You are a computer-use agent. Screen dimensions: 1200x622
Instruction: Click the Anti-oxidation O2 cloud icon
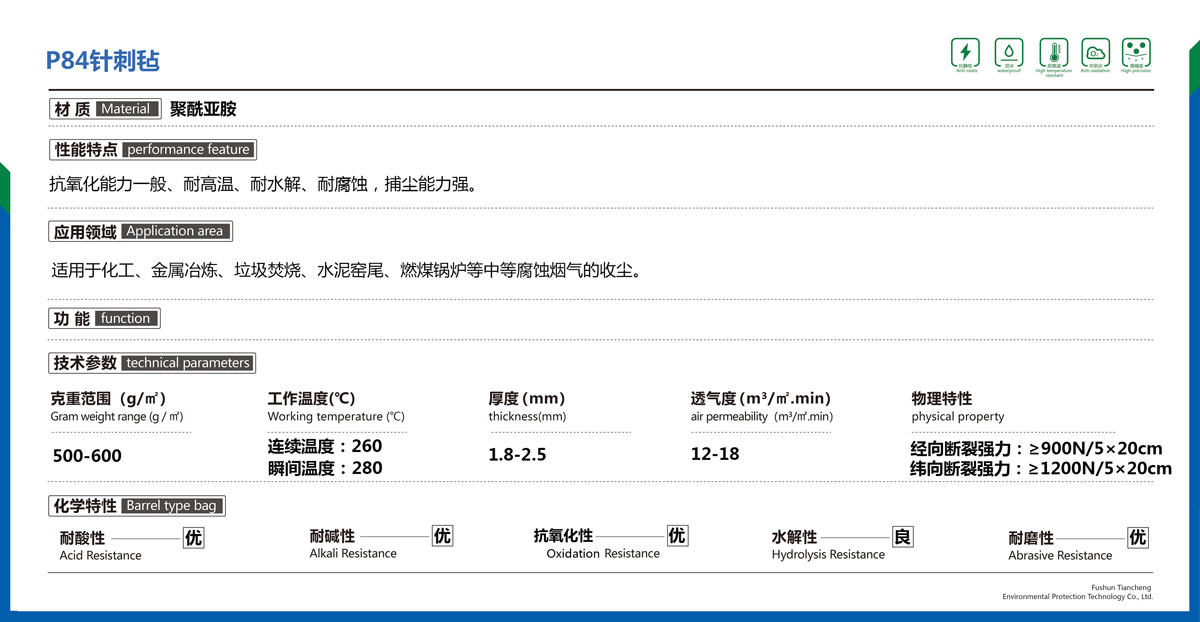pos(1095,52)
